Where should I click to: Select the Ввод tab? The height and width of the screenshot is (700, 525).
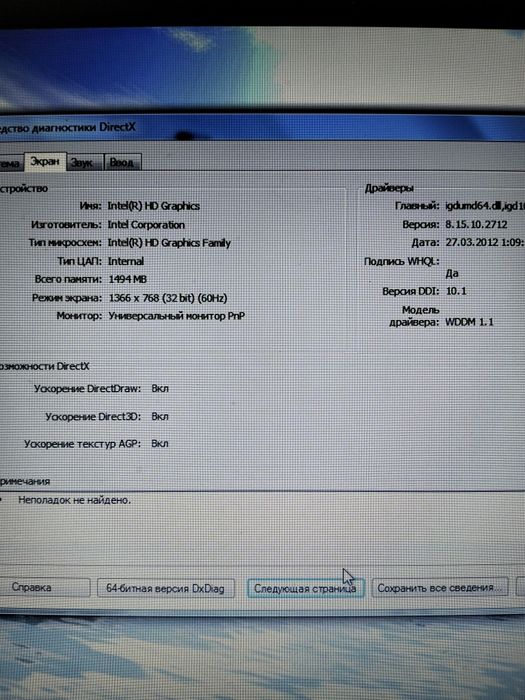(x=123, y=162)
